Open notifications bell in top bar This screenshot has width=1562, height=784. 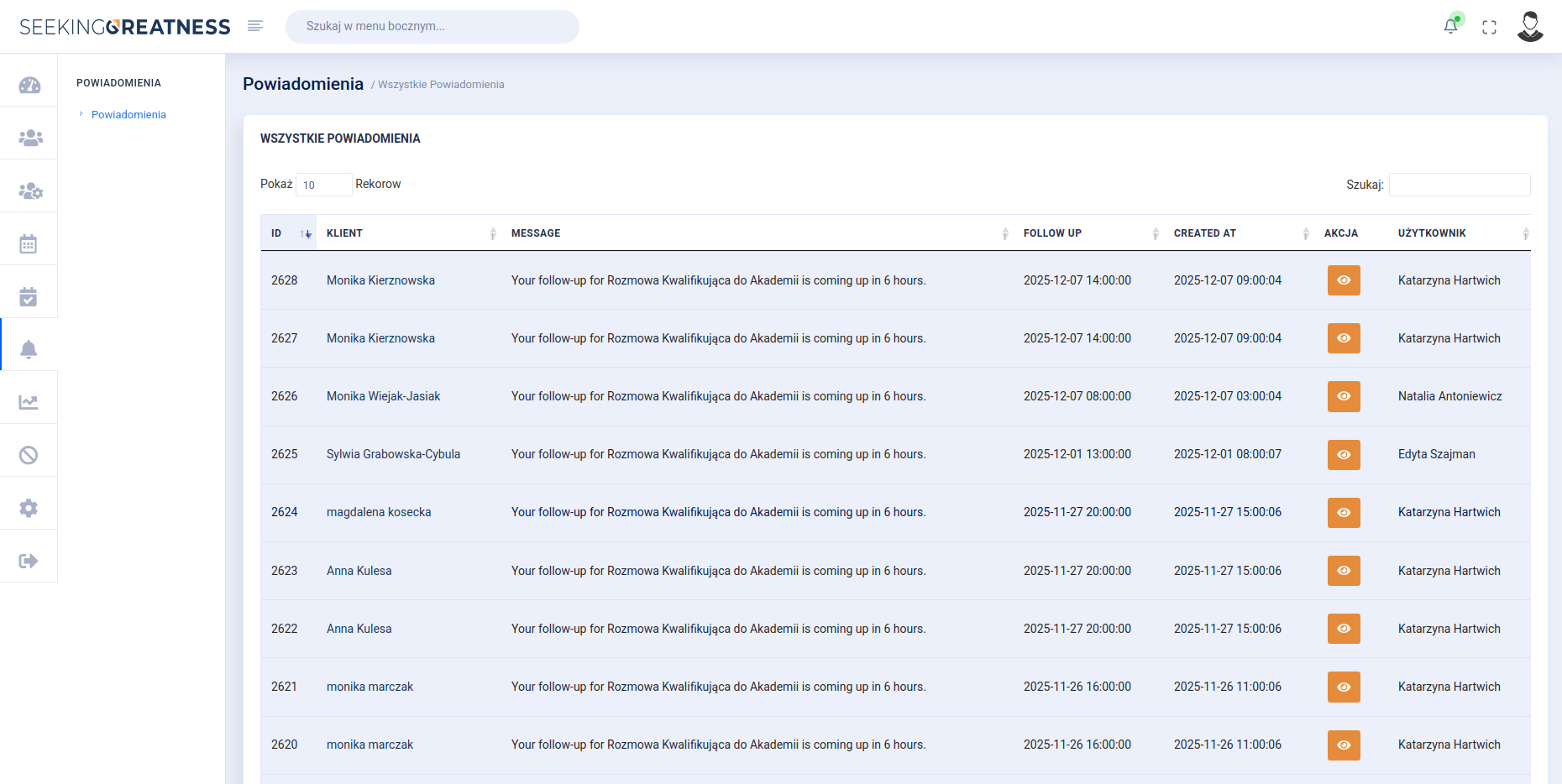coord(1450,26)
